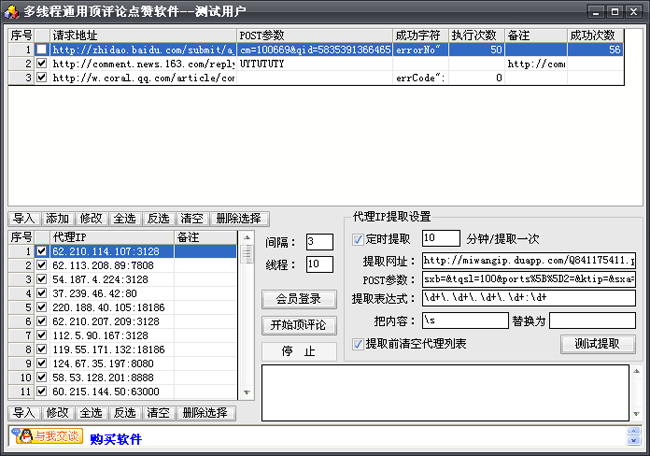Image resolution: width=650 pixels, height=456 pixels.
Task: Click the request list 清空 button
Action: 192,218
